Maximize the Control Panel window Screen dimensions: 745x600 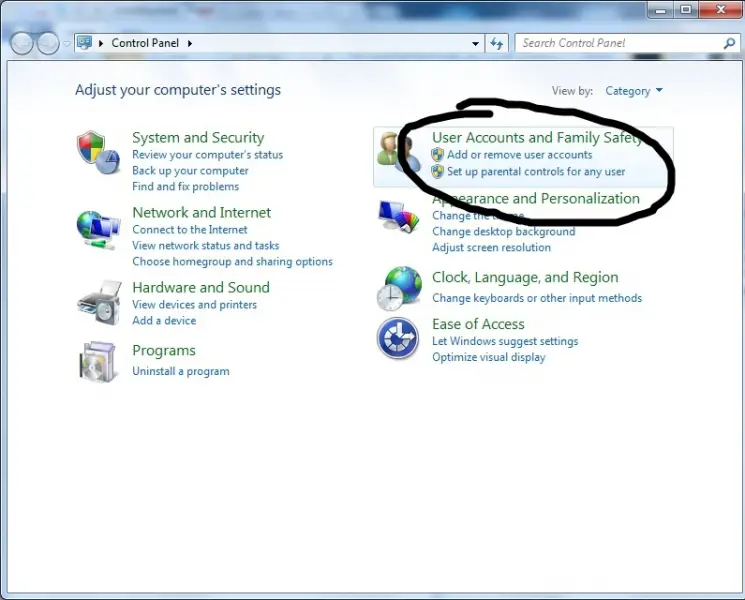coord(686,10)
